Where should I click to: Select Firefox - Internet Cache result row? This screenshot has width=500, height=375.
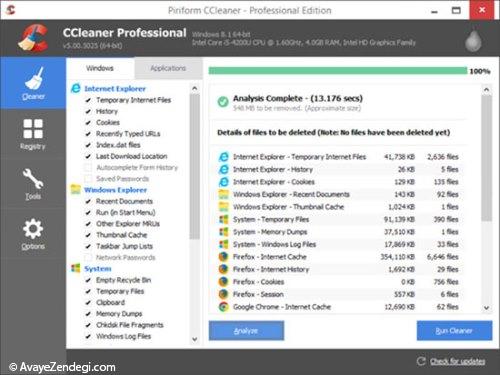pos(338,257)
